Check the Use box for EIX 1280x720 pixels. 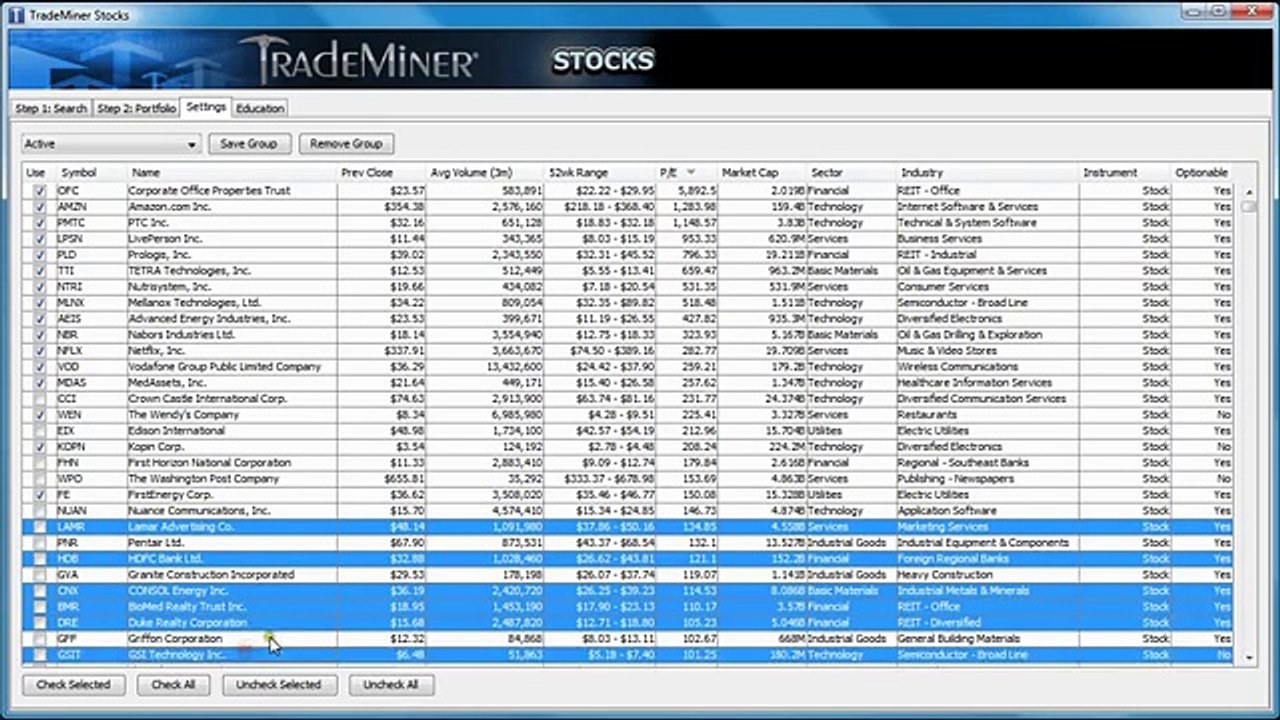(x=40, y=431)
